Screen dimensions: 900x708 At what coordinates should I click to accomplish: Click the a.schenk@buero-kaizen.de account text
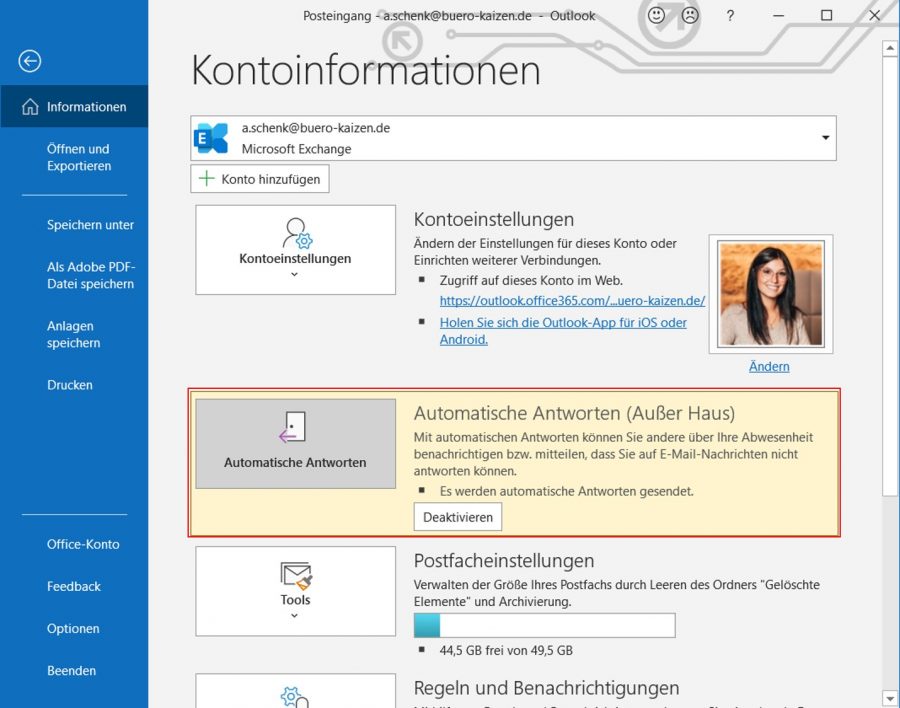point(316,128)
